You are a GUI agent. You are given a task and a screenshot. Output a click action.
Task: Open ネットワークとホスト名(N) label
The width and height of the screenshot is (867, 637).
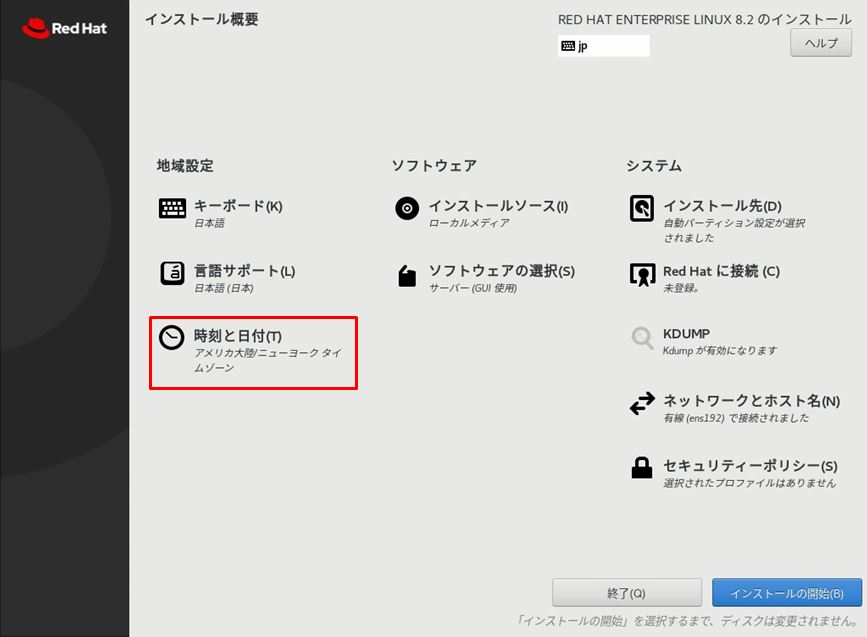(751, 401)
